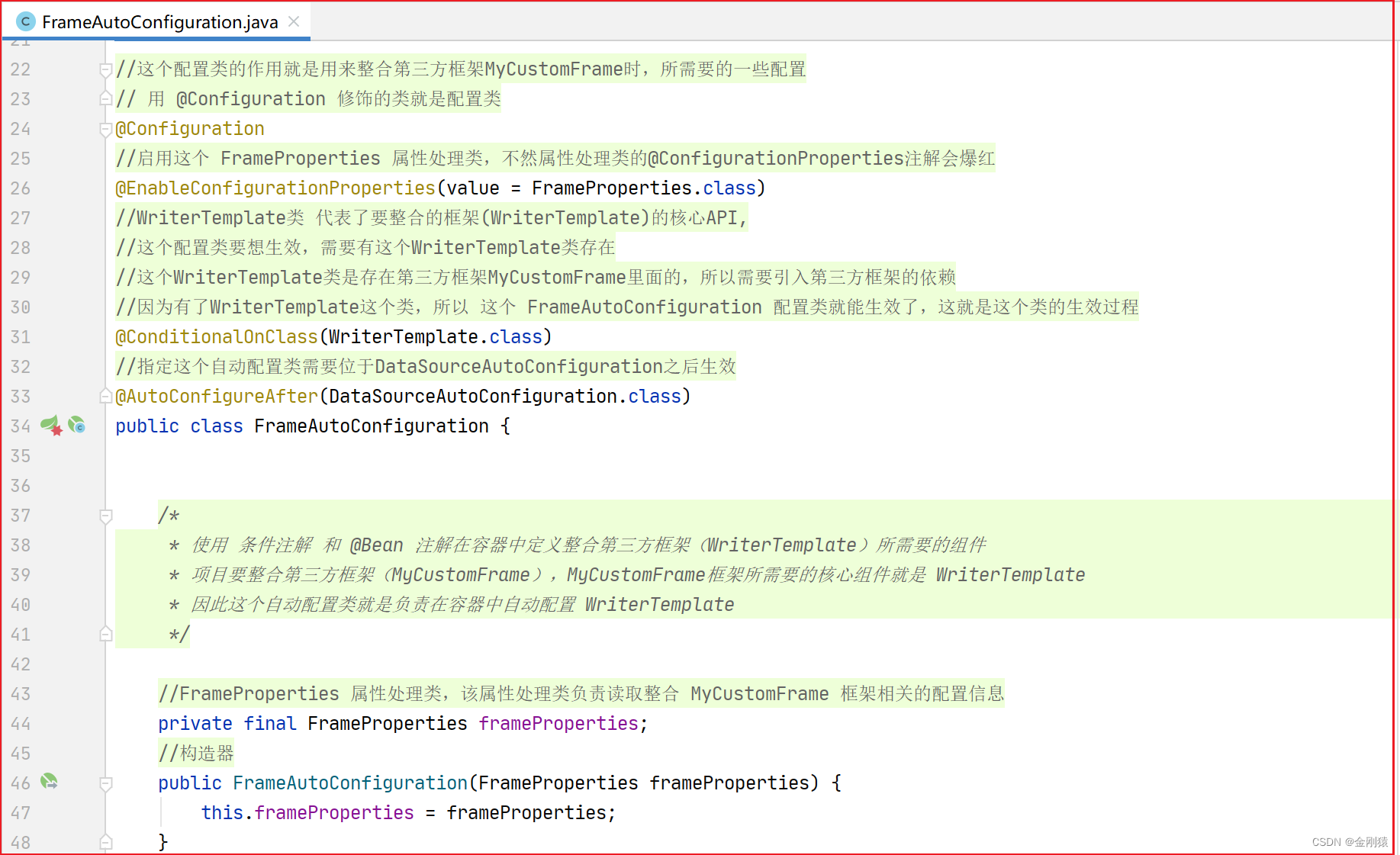This screenshot has height=855, width=1400.
Task: Click the 'public' keyword on line 34
Action: (147, 426)
